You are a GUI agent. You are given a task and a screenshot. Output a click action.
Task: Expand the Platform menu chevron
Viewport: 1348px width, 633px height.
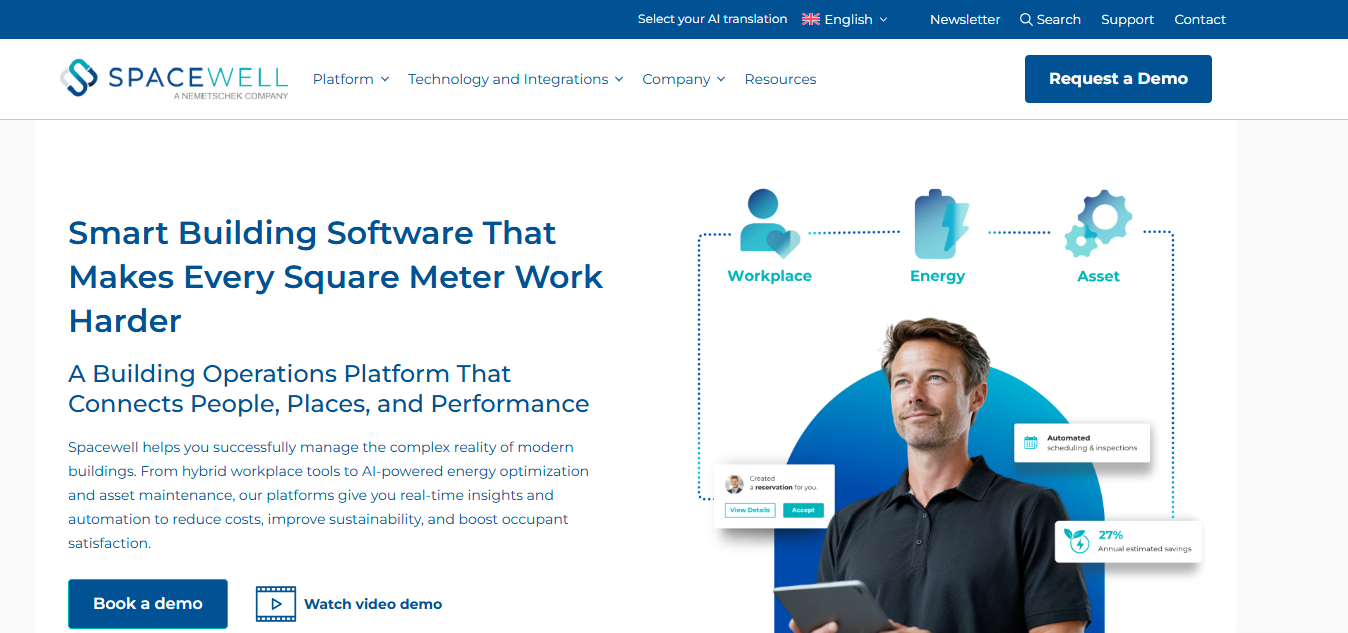pyautogui.click(x=384, y=79)
